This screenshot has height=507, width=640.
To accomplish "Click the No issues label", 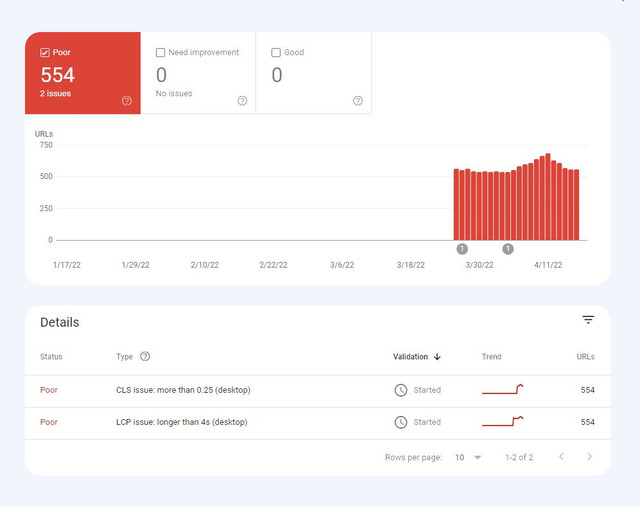I will point(174,93).
